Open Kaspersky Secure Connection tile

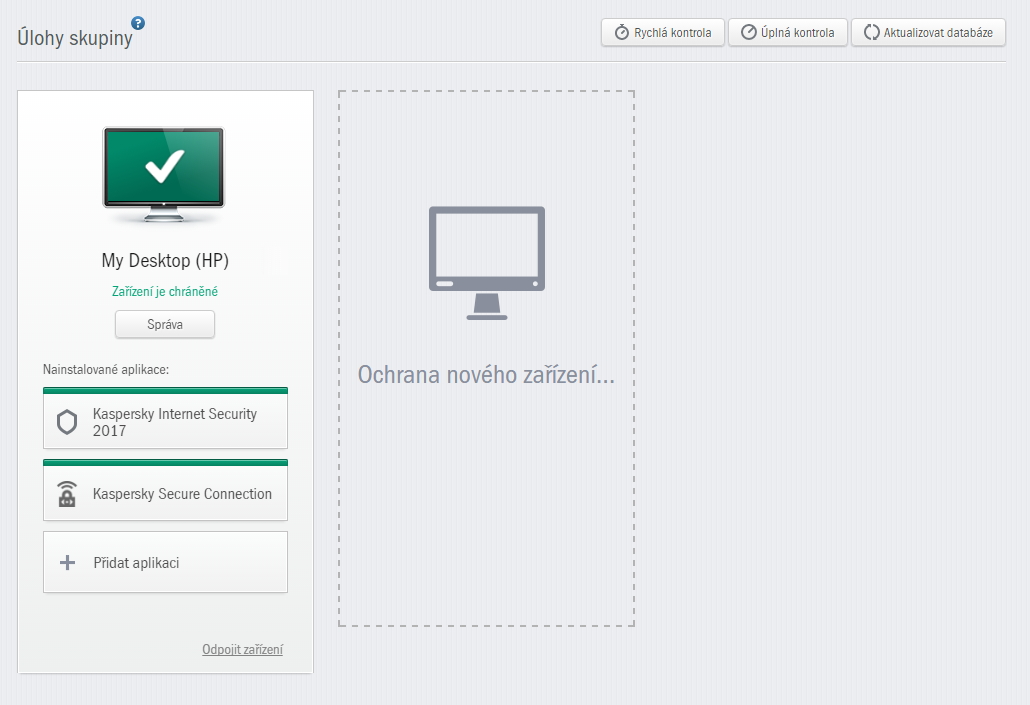coord(166,490)
